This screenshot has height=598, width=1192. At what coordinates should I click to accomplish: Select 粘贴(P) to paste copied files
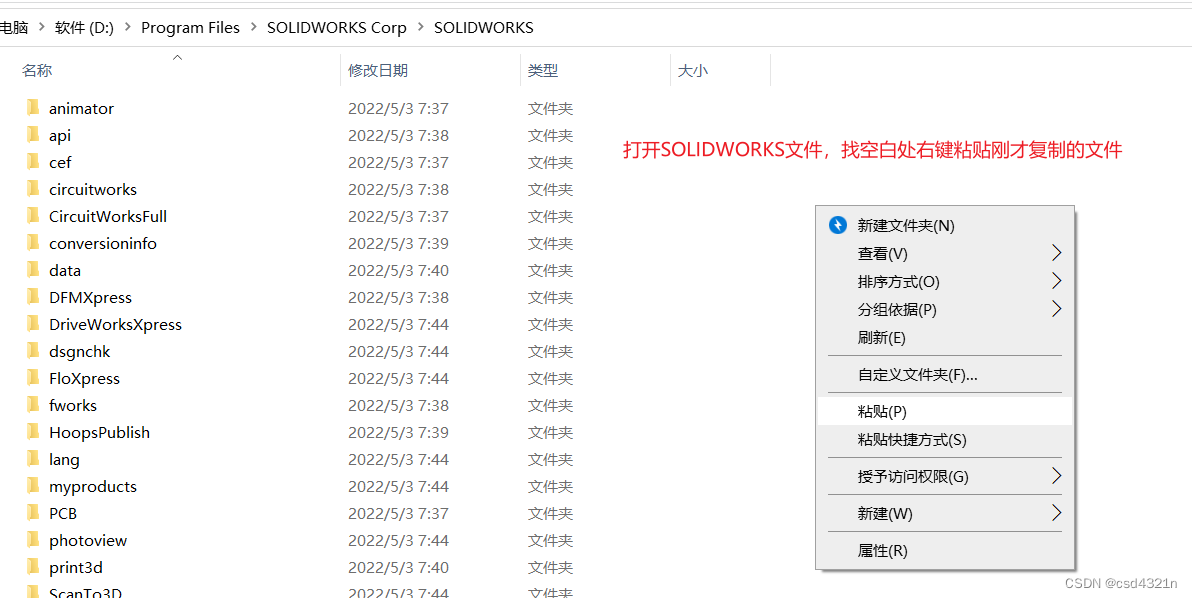click(x=944, y=411)
